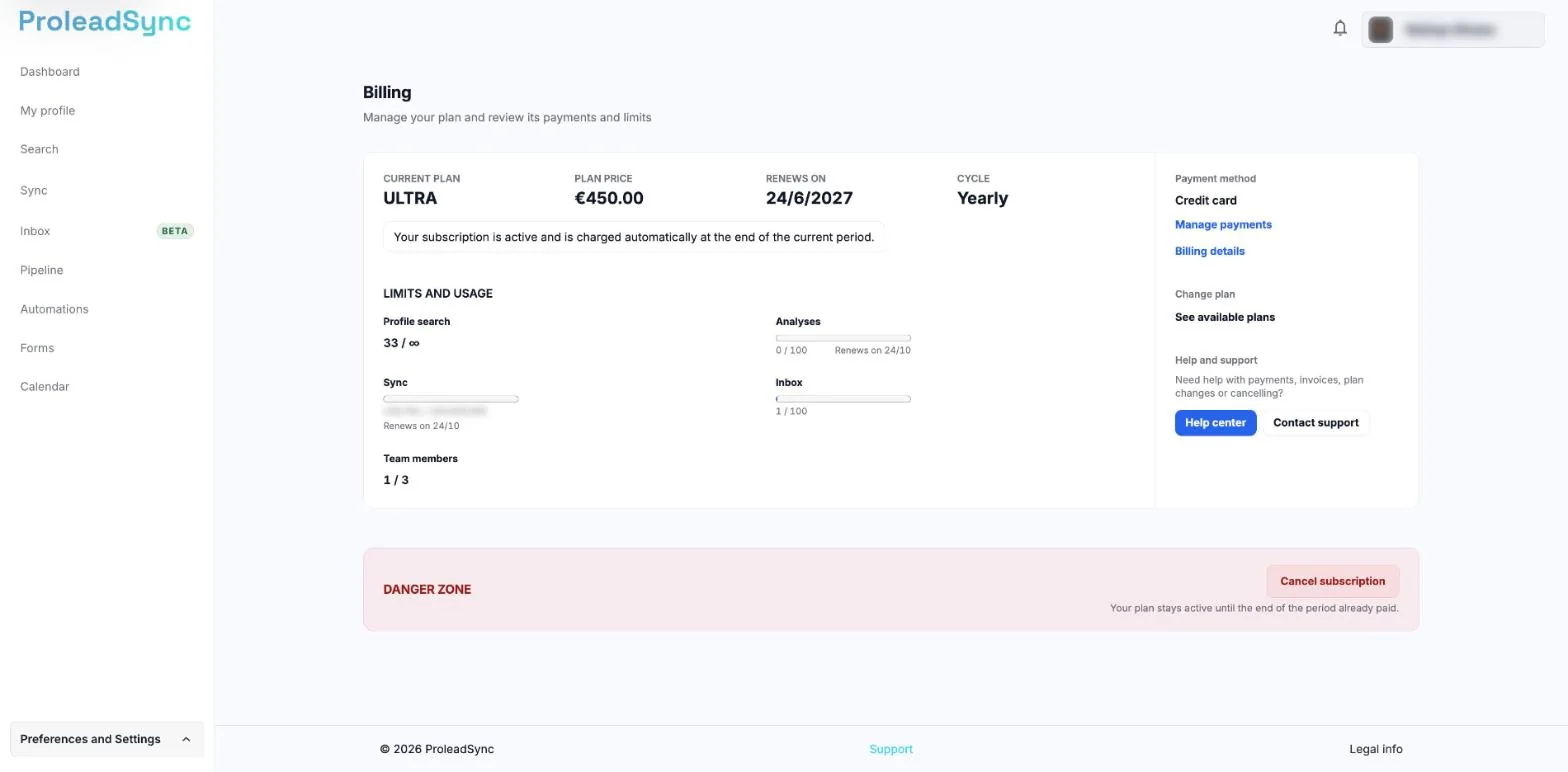This screenshot has height=772, width=1568.
Task: Click the Cancel subscription button
Action: point(1332,581)
